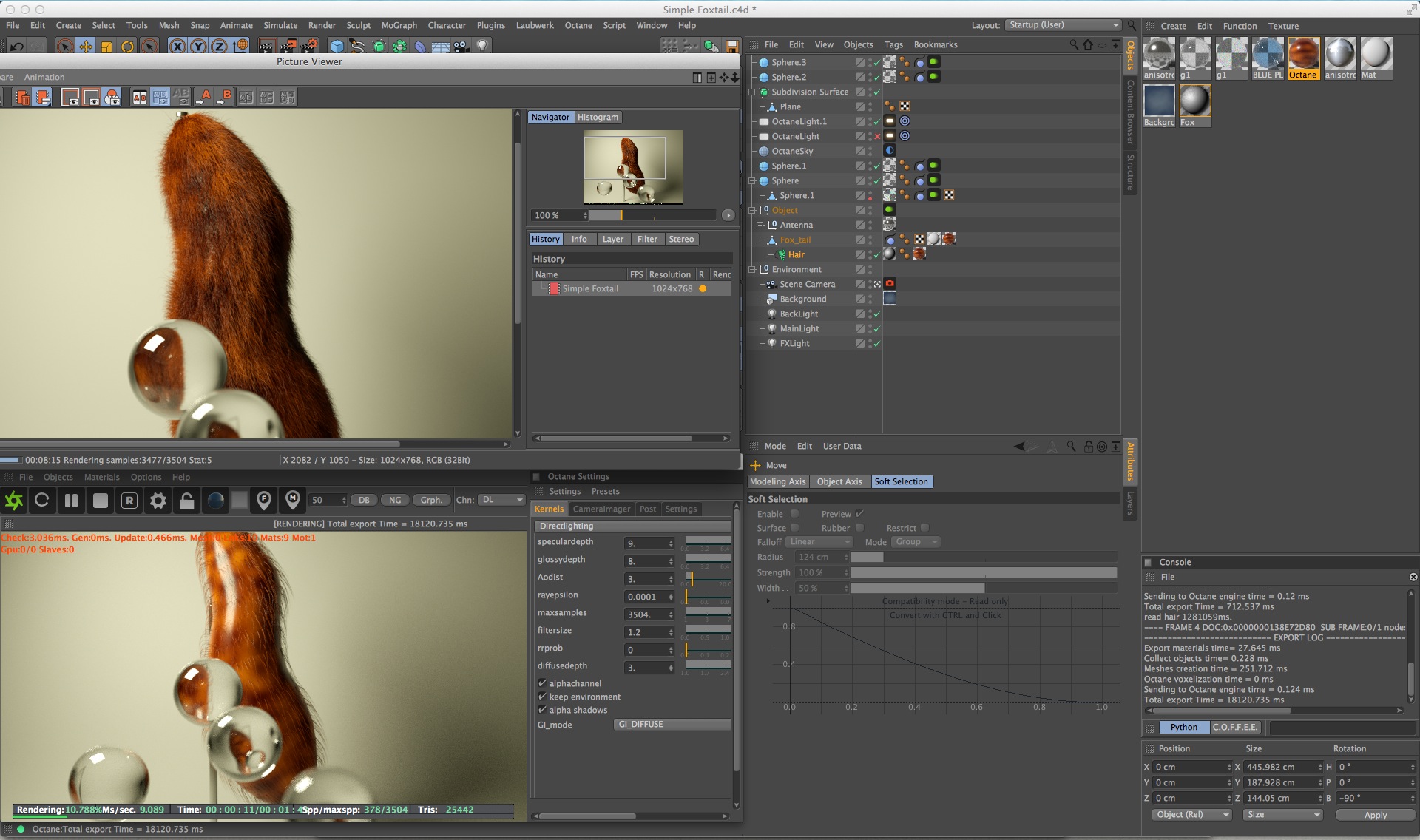Adjust the Navigator zoom slider

(x=621, y=215)
